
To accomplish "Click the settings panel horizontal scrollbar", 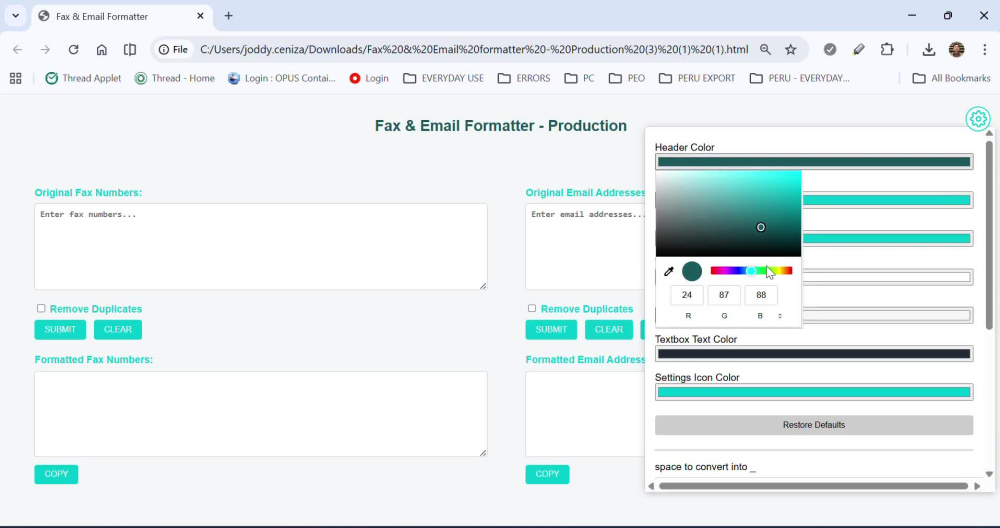I will [x=813, y=486].
